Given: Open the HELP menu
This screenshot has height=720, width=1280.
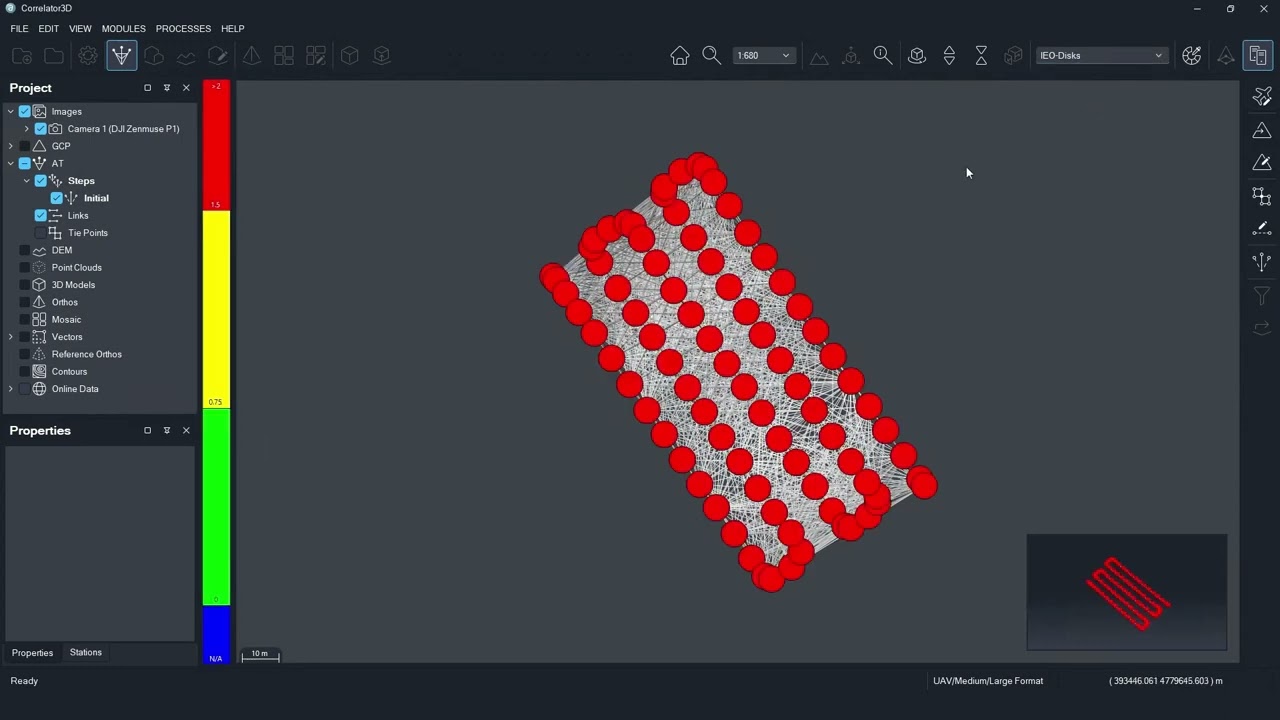Looking at the screenshot, I should click(232, 29).
